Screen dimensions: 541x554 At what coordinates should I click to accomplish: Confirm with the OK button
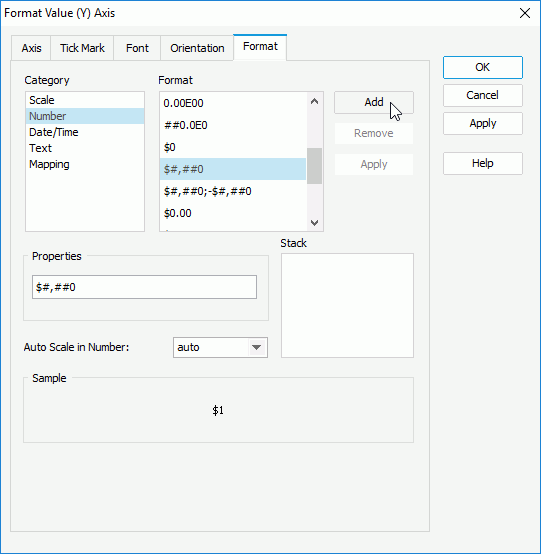[483, 67]
